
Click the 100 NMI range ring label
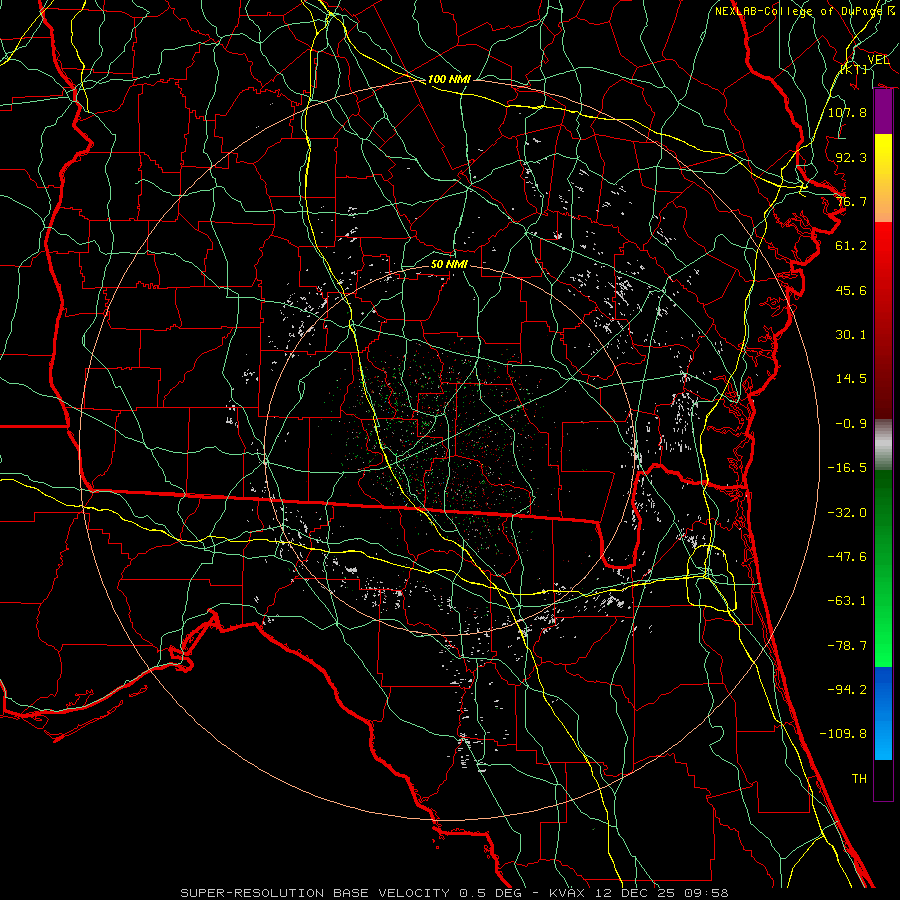click(x=449, y=79)
